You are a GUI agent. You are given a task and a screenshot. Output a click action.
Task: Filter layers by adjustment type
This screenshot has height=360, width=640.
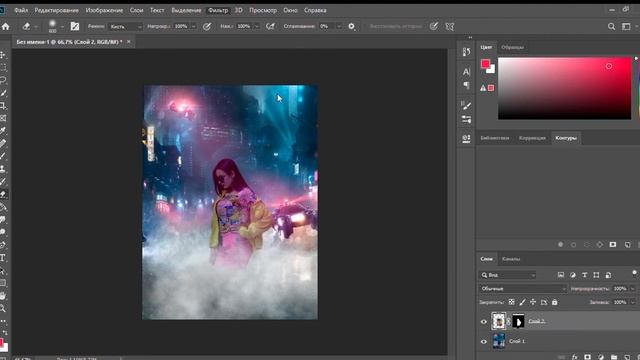(x=573, y=275)
